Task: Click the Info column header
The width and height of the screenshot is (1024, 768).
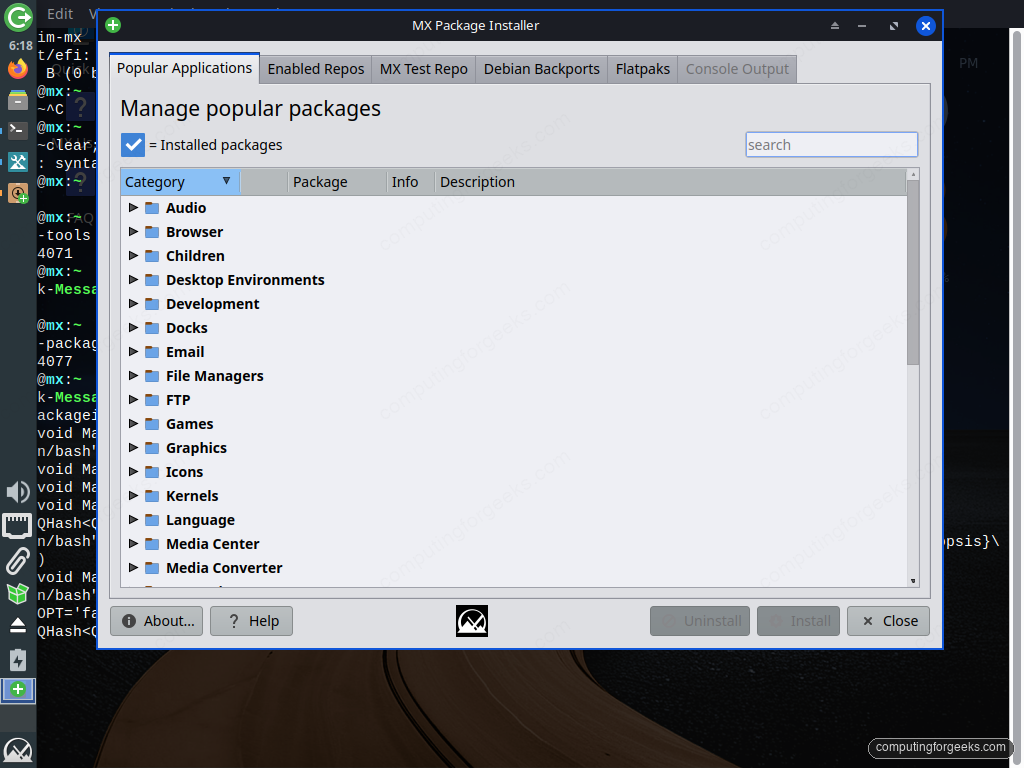Action: 411,182
